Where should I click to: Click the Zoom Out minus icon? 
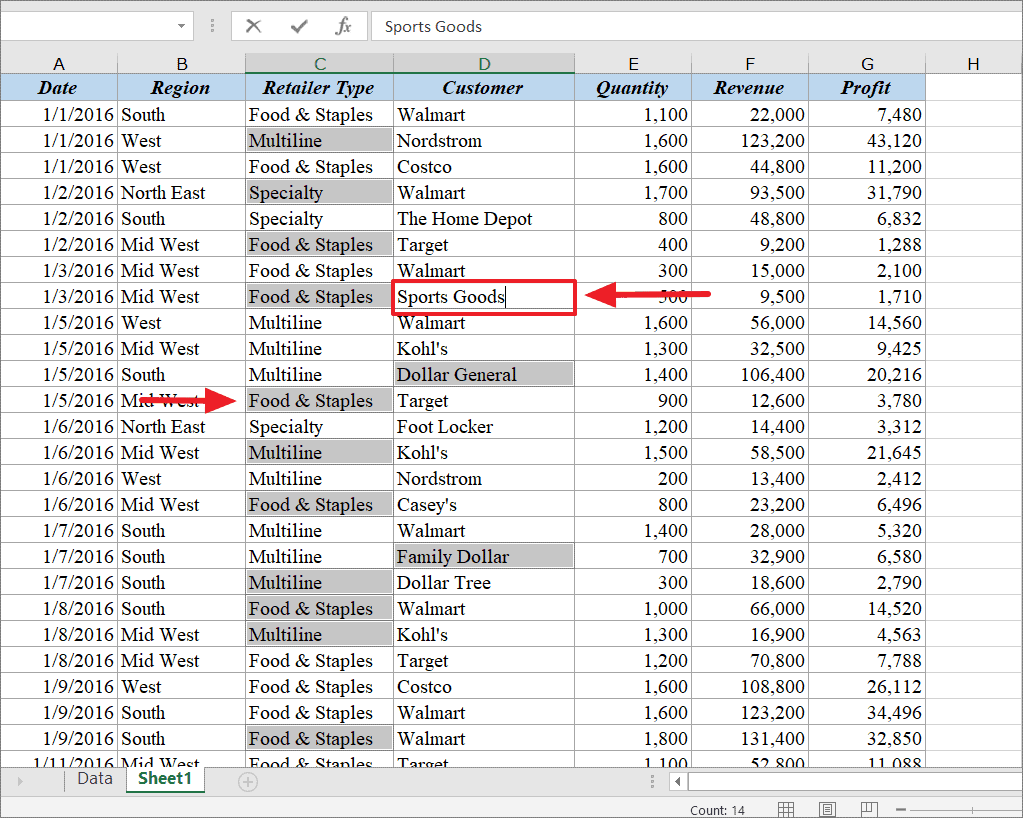click(x=901, y=808)
